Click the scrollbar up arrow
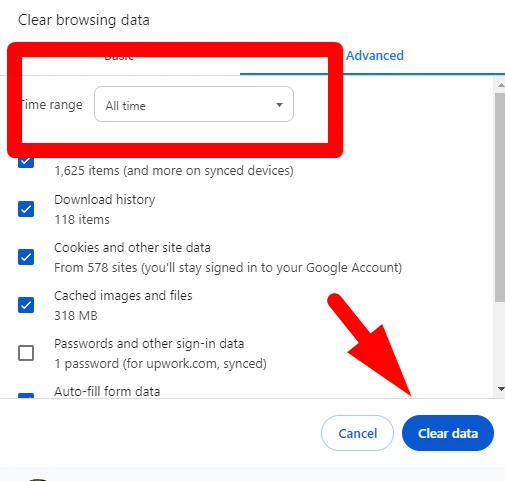 [x=501, y=85]
